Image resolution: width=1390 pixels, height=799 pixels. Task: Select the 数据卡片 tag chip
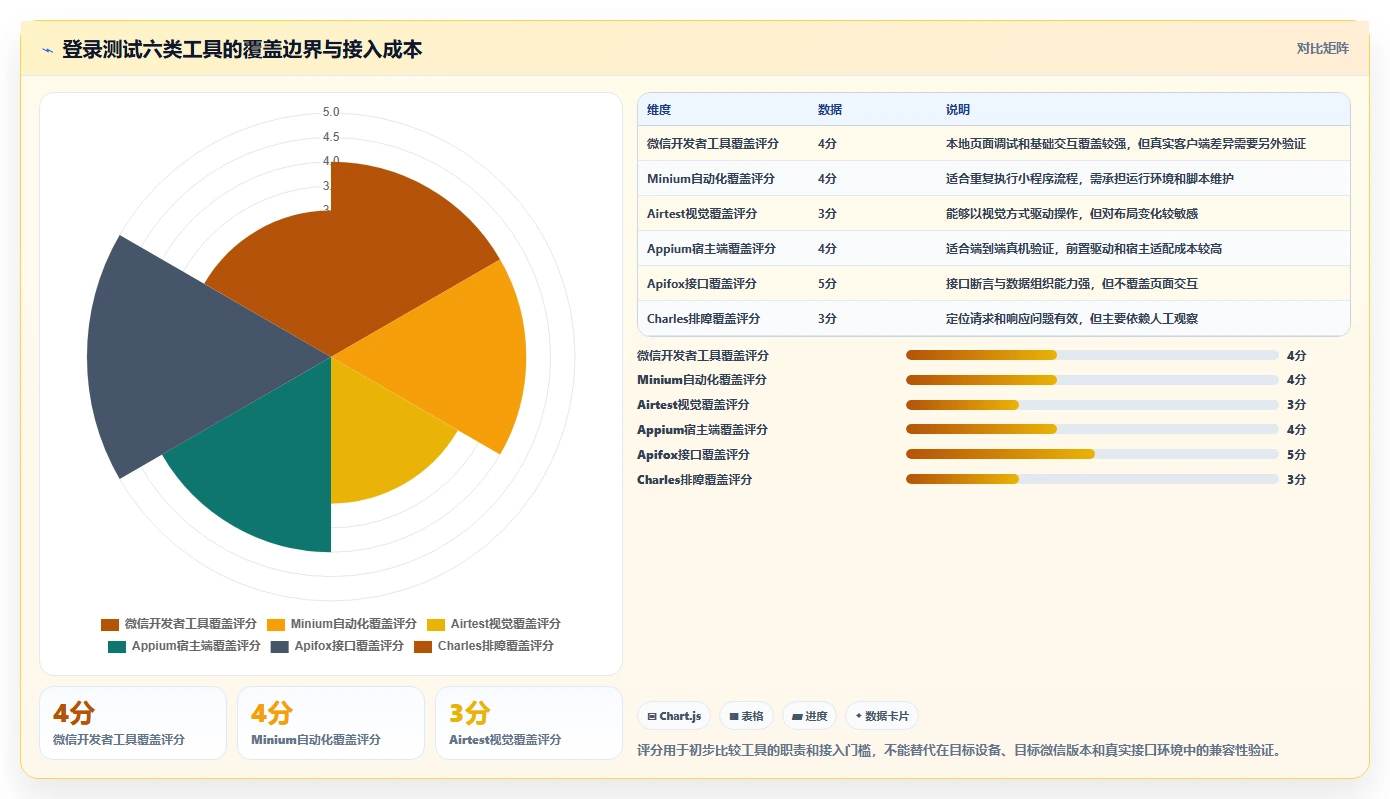882,716
